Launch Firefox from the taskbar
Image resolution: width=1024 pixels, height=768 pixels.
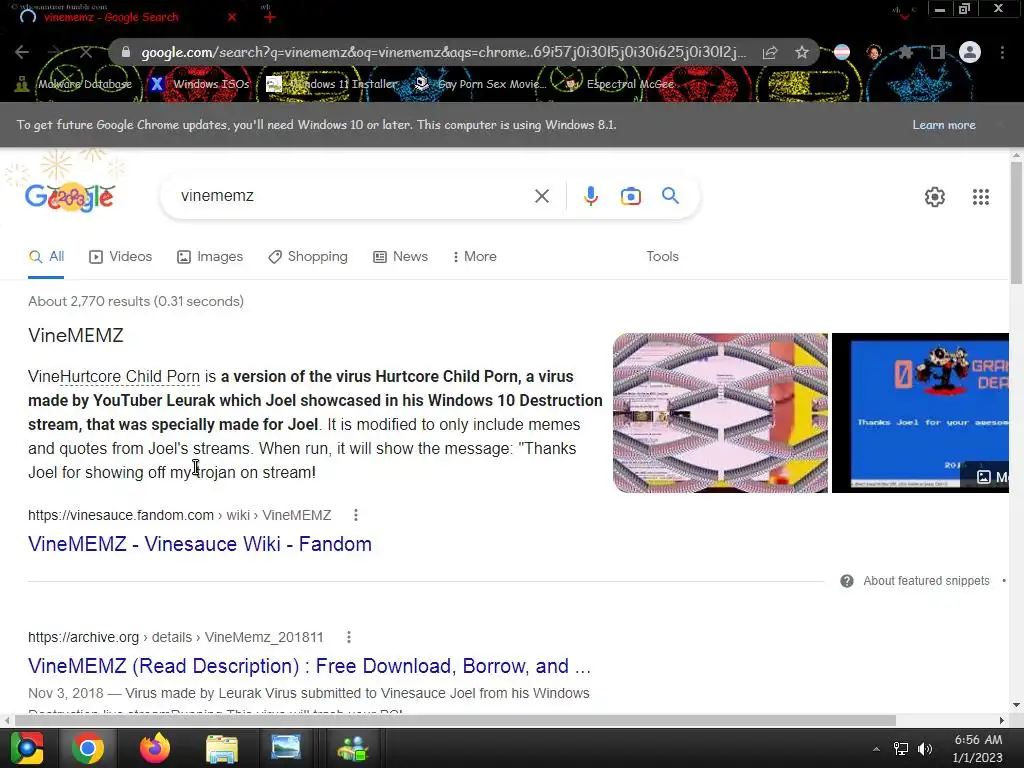(155, 748)
